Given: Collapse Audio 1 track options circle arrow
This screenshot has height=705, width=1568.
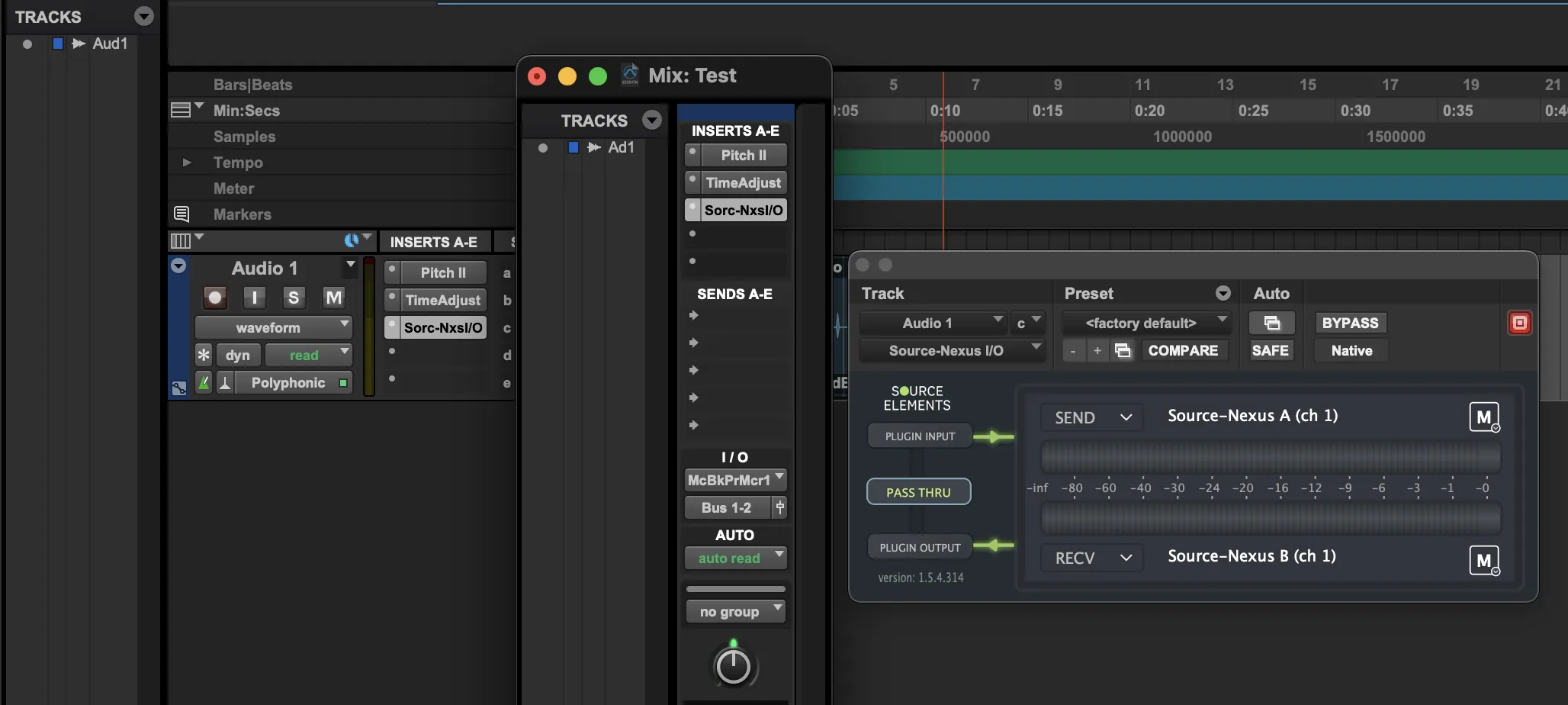Looking at the screenshot, I should [x=178, y=266].
